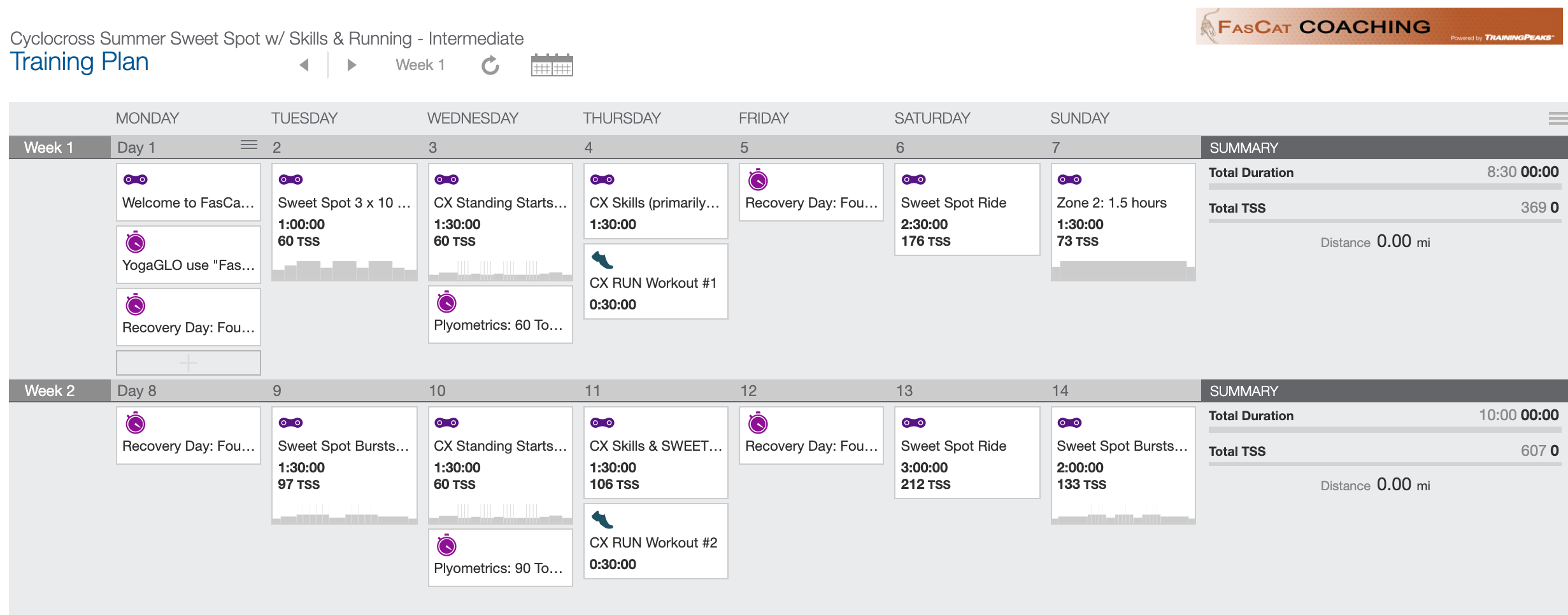This screenshot has width=1568, height=615.
Task: Click bike chain icon on Sweet Spot 3 x 10
Action: pos(291,180)
